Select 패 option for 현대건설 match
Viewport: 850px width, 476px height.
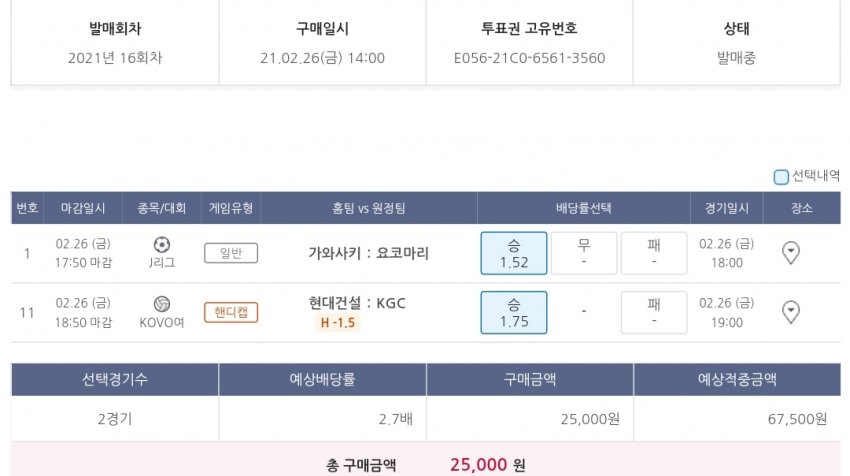(x=654, y=312)
